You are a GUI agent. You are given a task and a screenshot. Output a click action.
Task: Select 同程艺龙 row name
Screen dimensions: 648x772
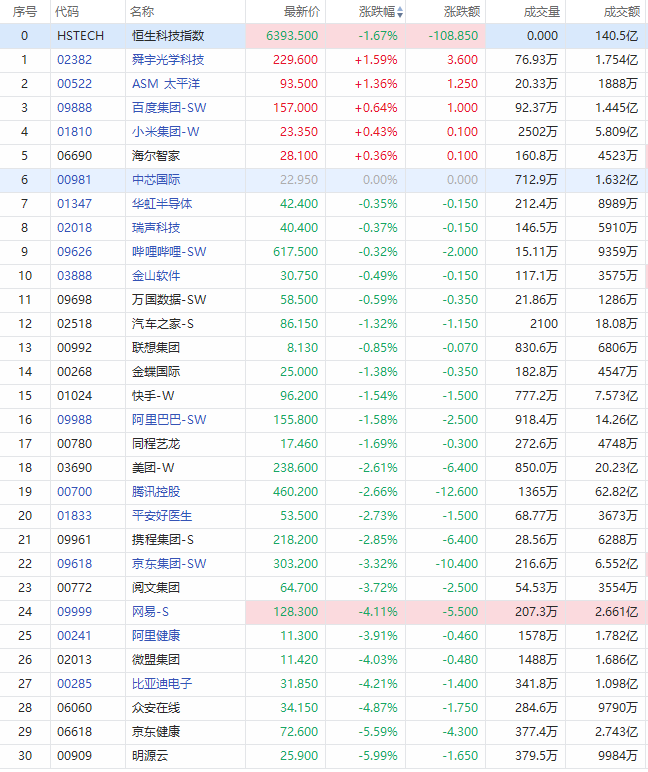[x=156, y=444]
